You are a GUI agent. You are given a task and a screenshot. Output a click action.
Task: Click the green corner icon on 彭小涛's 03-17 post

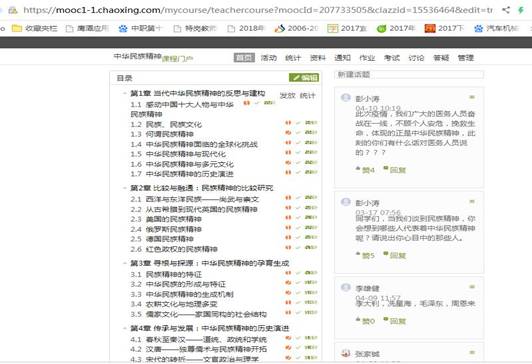tap(472, 202)
